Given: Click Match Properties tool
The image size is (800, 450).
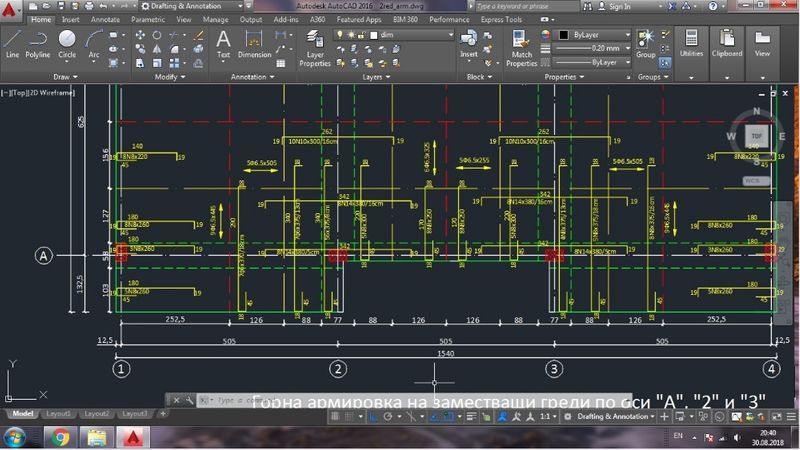Looking at the screenshot, I should pyautogui.click(x=521, y=48).
